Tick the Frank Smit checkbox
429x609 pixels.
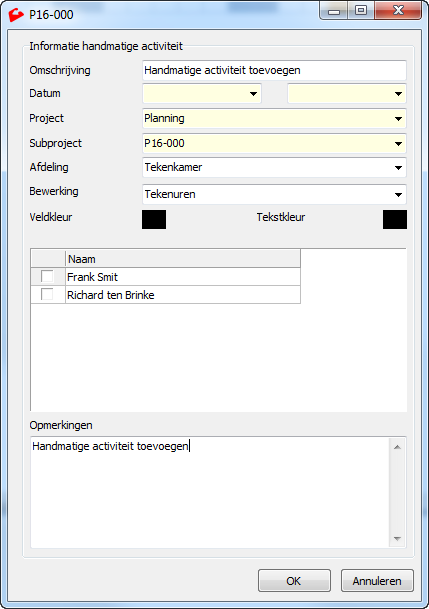click(x=47, y=276)
